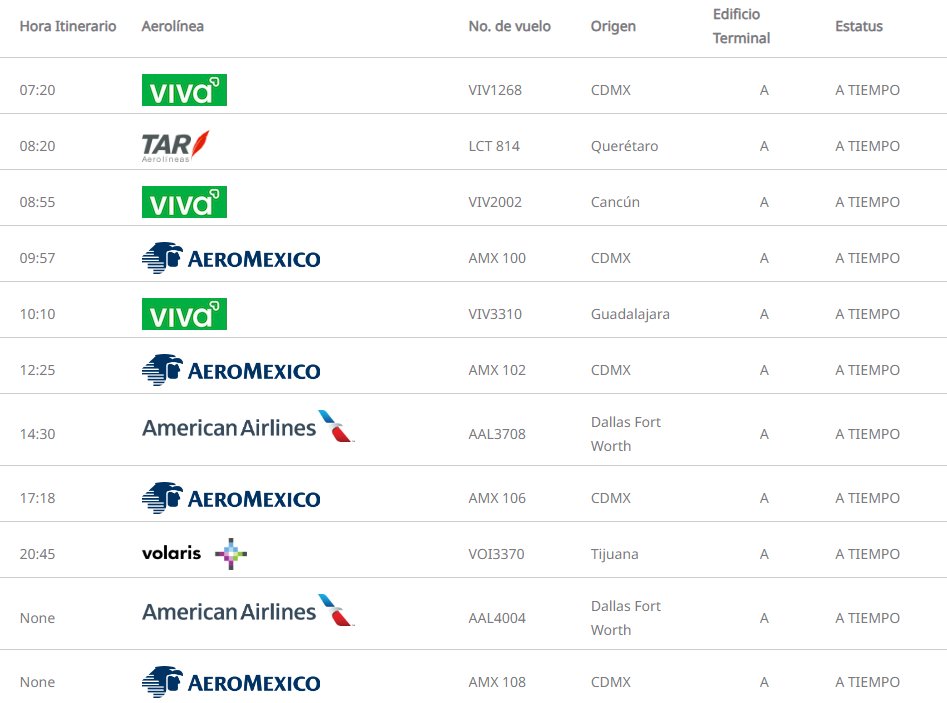Click the Viva logo for Guadalajara flight
Screen dimensions: 947x703
(184, 314)
